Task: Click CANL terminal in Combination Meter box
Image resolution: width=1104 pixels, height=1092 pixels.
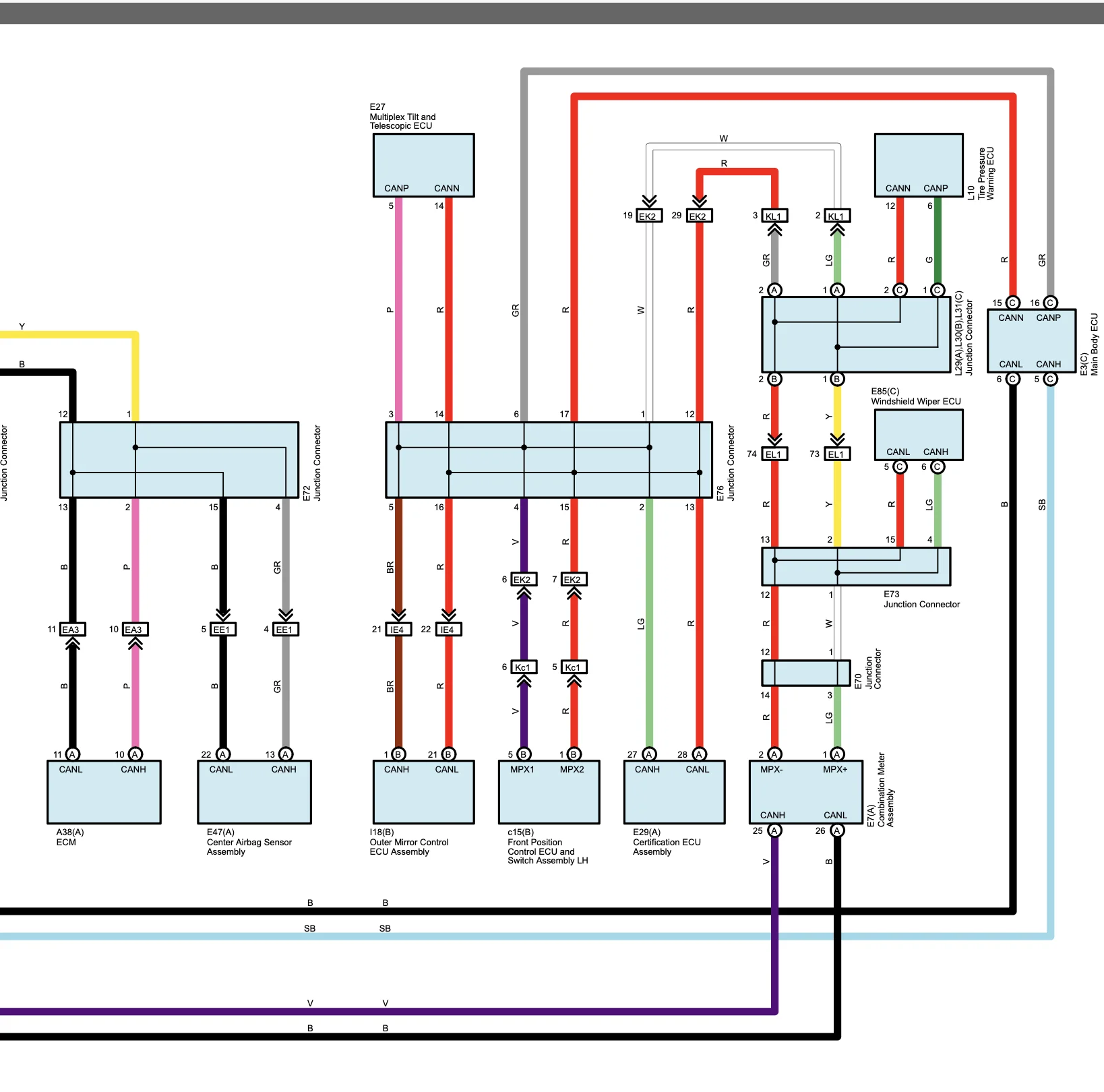Action: tap(835, 815)
